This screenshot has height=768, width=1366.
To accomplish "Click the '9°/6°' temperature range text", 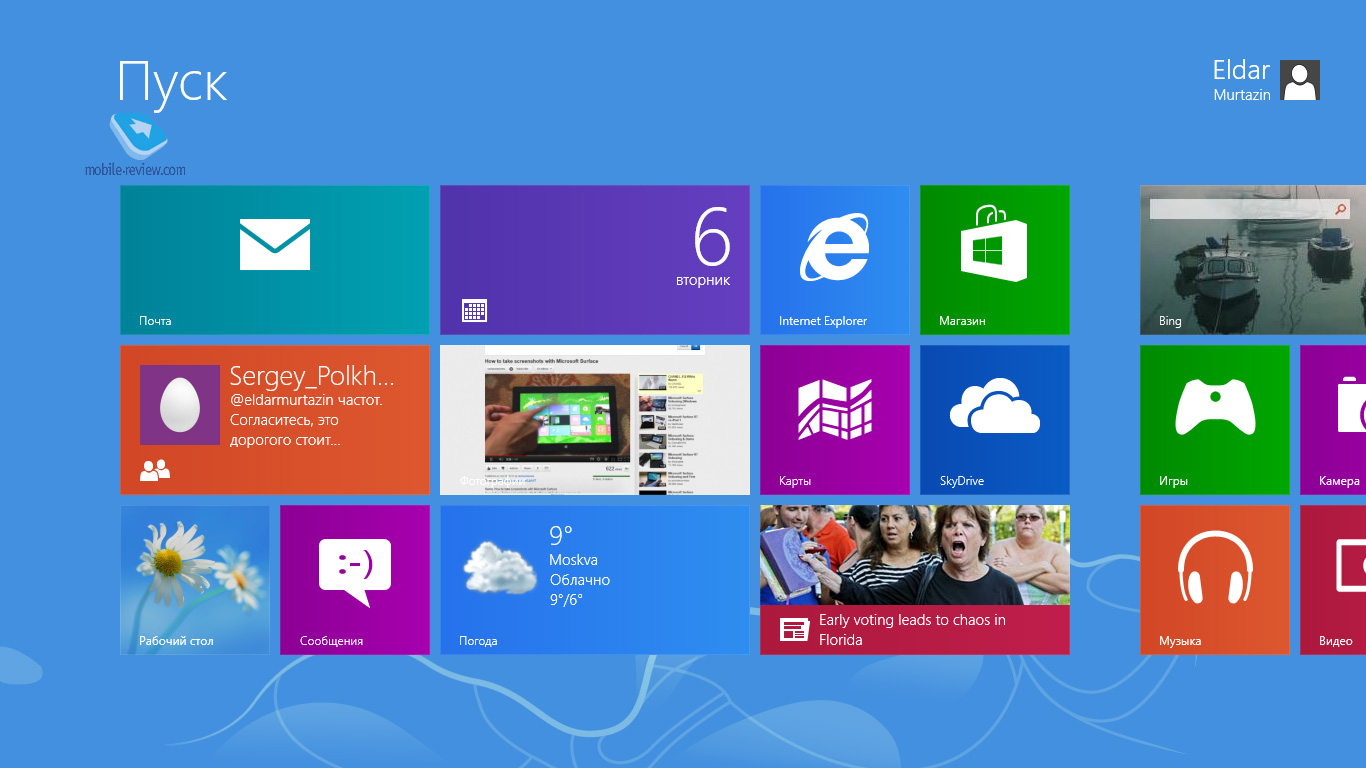I will pos(566,600).
